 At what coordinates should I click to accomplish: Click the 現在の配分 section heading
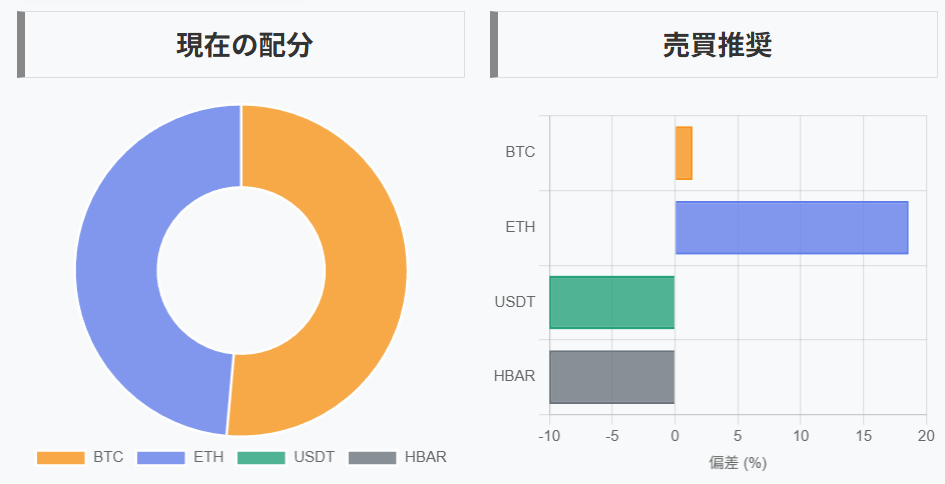(244, 45)
